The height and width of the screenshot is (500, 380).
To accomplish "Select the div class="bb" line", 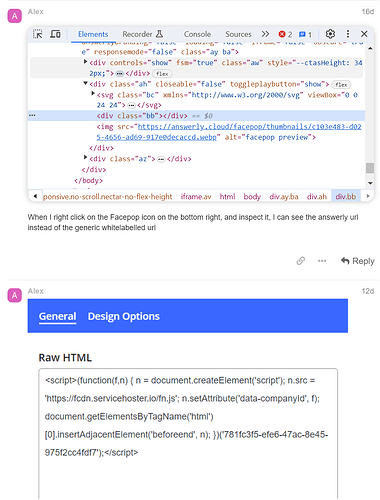I will pos(197,116).
